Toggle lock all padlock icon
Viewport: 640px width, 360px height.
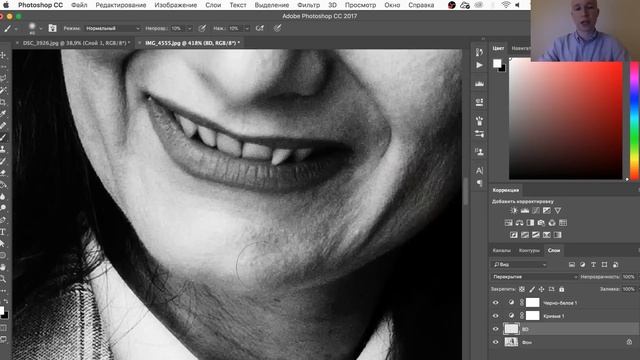point(562,289)
